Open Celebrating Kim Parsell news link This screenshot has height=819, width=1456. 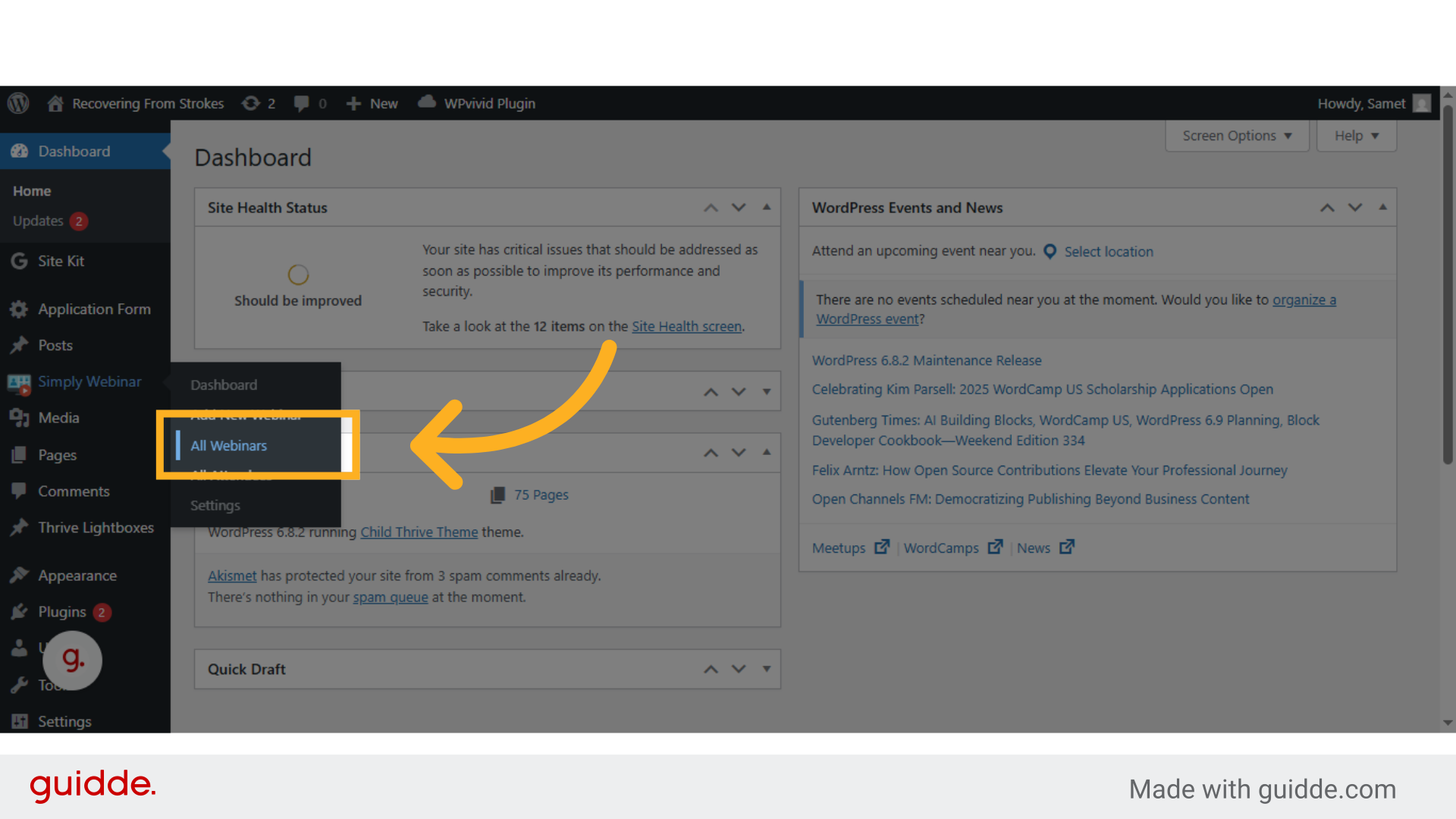pyautogui.click(x=1043, y=390)
